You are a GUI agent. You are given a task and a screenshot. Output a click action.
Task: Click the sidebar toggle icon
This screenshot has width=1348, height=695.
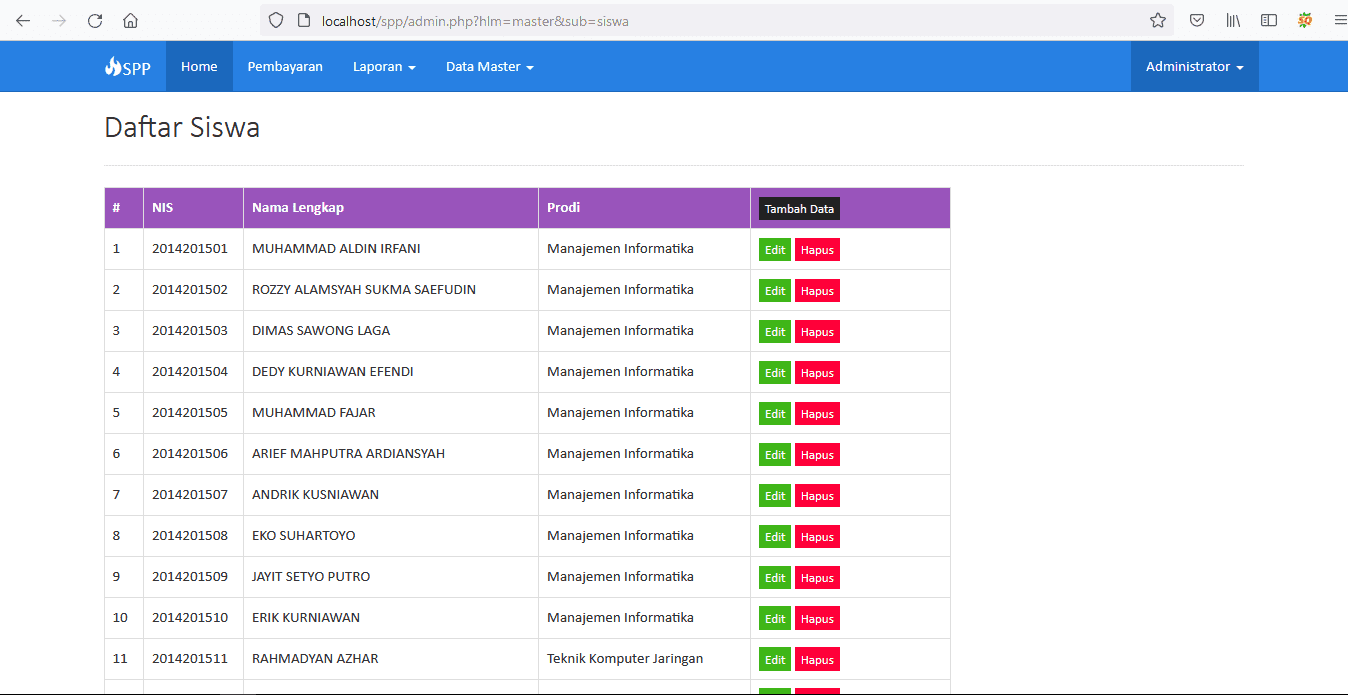point(1269,20)
